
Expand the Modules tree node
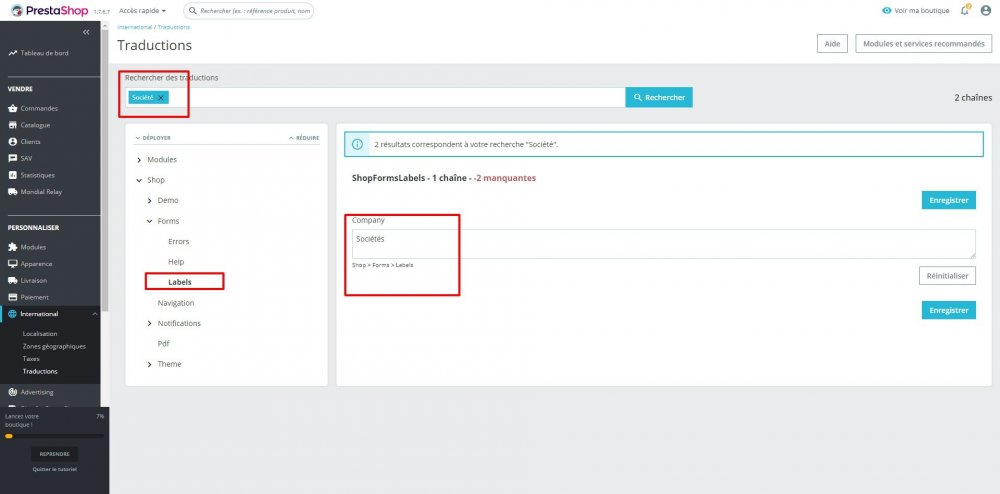click(x=139, y=160)
